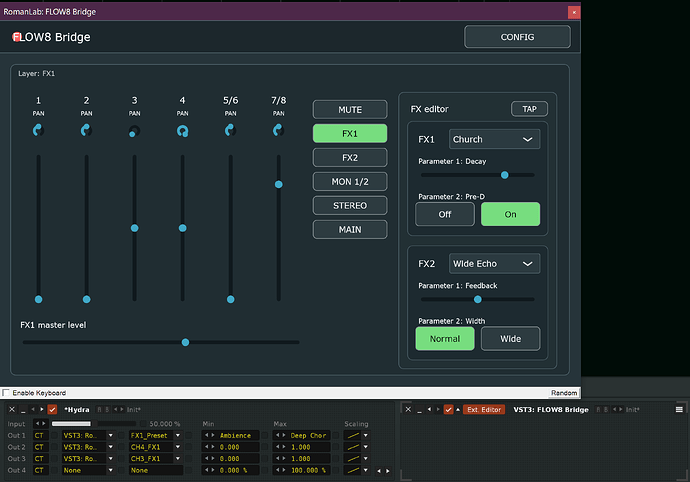This screenshot has height=482, width=690.
Task: Click the Hydra outputs page-right arrow
Action: pyautogui.click(x=388, y=471)
